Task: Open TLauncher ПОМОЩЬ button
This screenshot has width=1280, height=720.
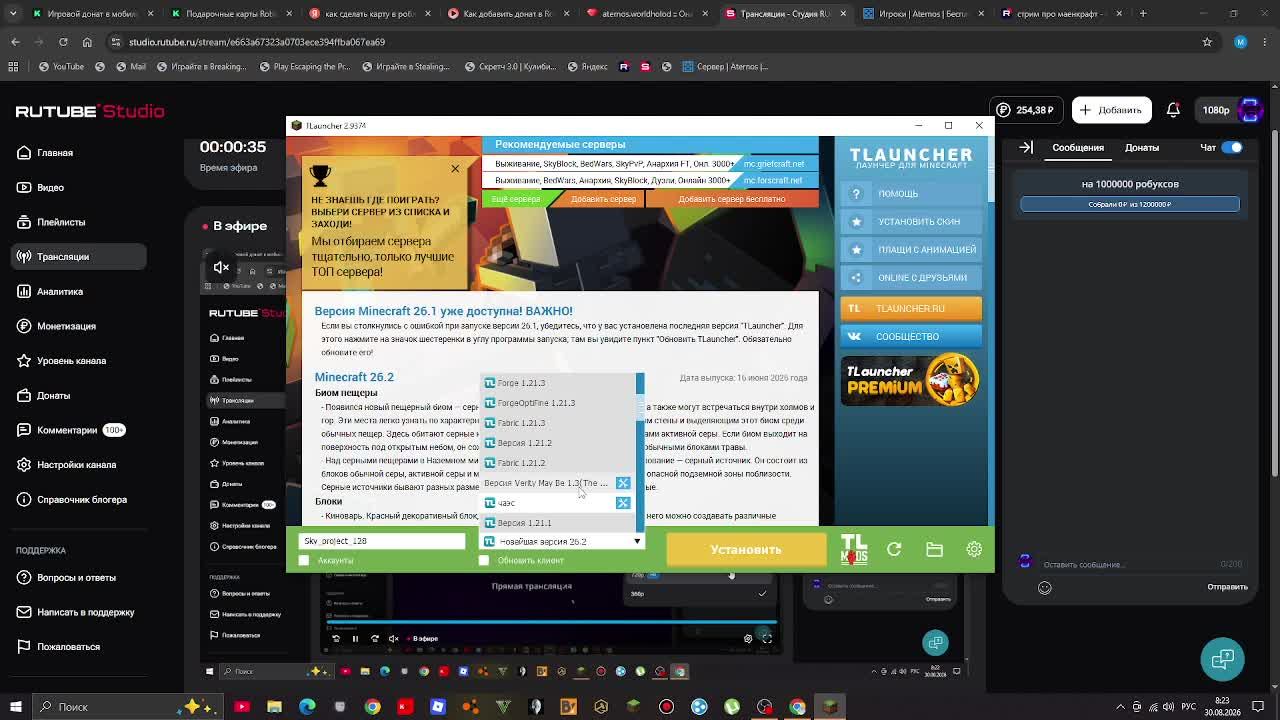Action: coord(911,193)
